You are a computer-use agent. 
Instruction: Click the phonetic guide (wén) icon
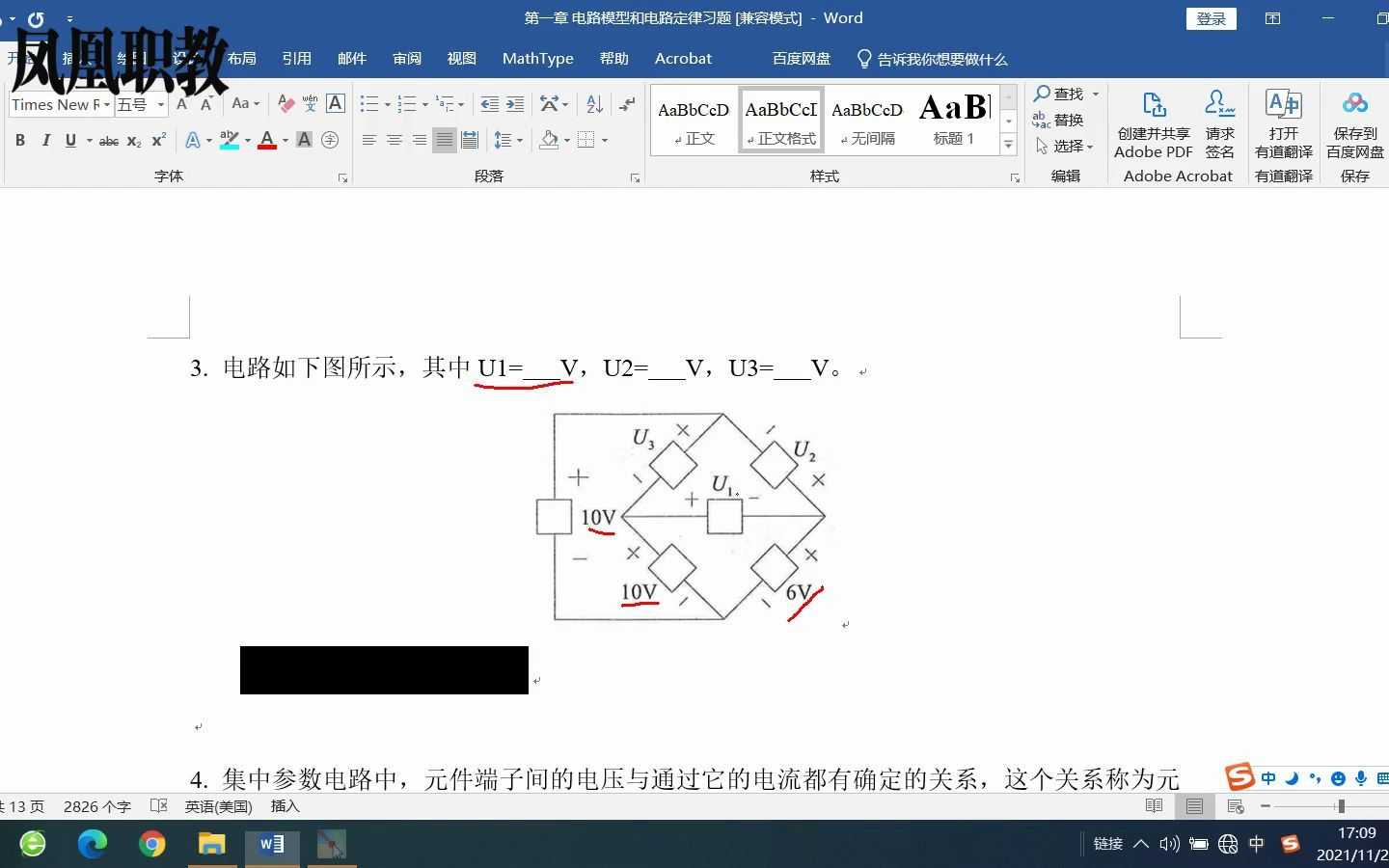coord(310,103)
